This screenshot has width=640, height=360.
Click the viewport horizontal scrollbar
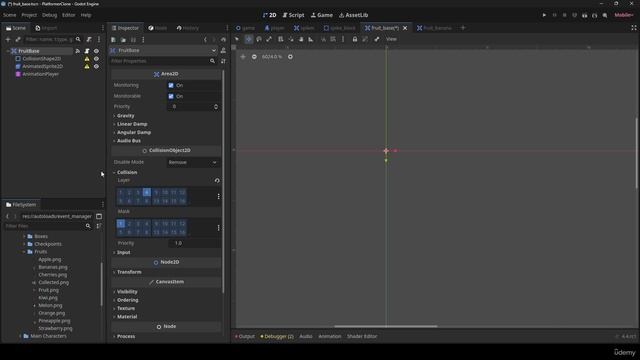pos(386,327)
